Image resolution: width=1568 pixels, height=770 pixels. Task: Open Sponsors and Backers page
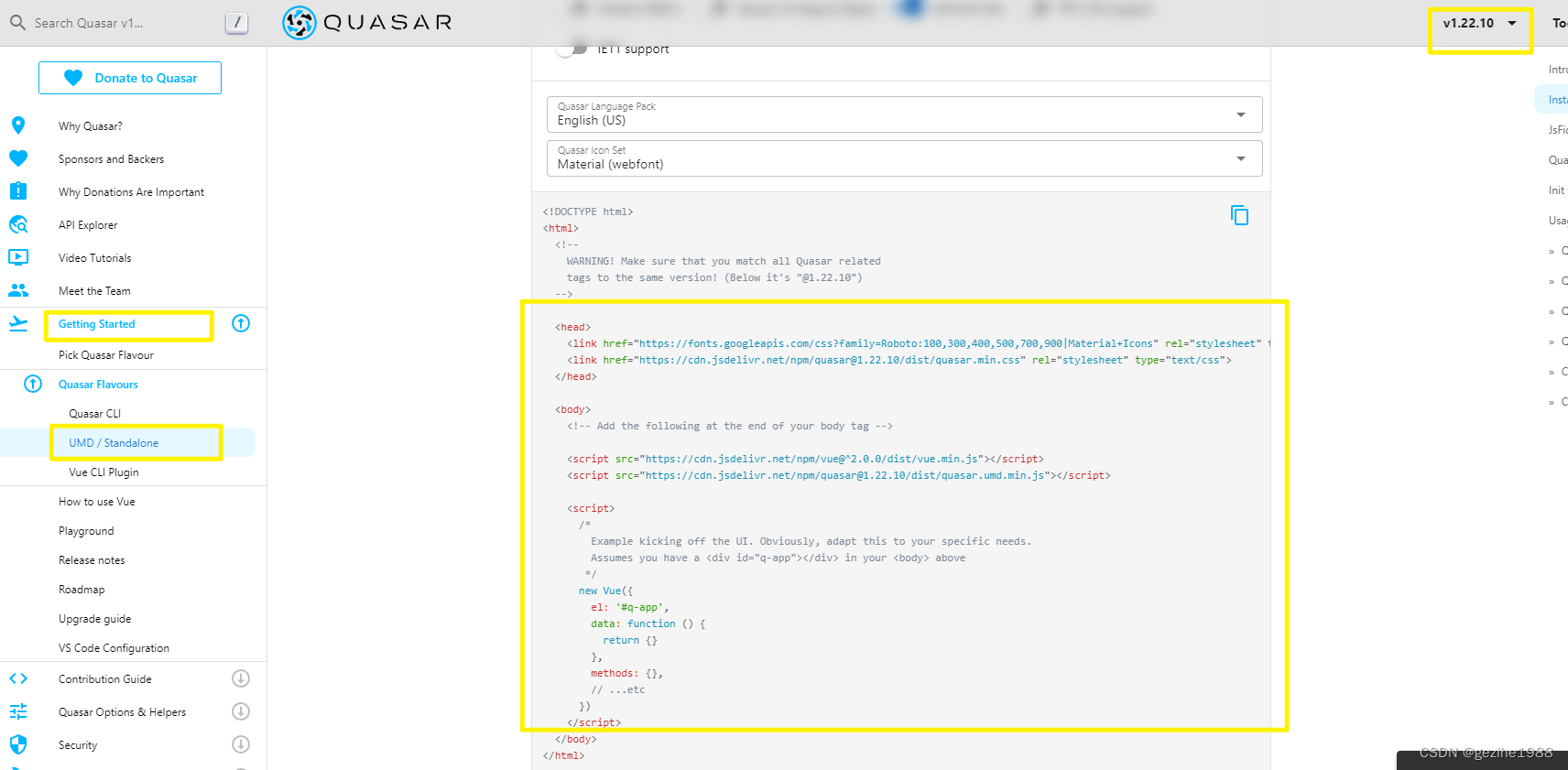pyautogui.click(x=111, y=159)
